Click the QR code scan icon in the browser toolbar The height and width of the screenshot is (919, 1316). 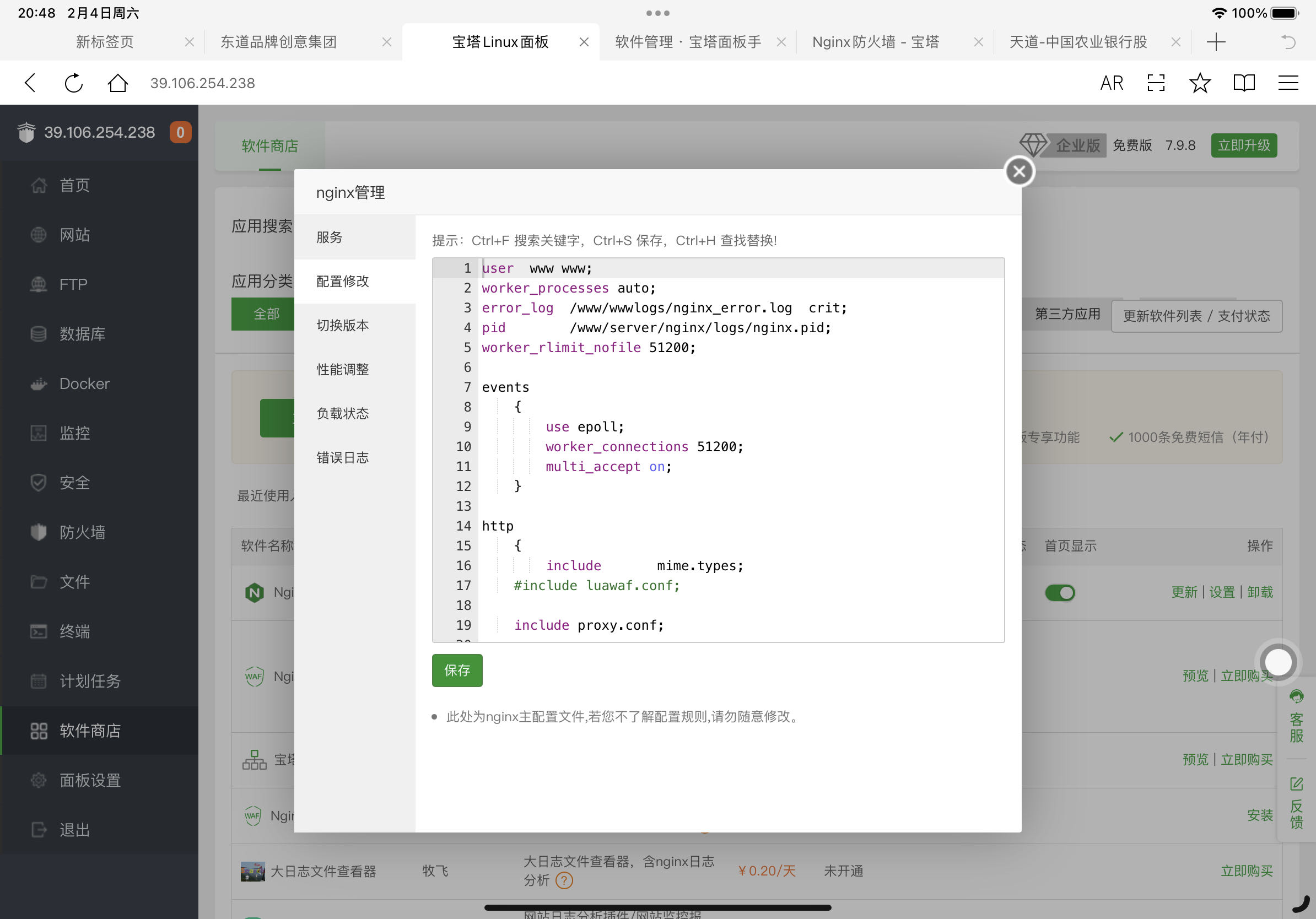click(x=1156, y=83)
